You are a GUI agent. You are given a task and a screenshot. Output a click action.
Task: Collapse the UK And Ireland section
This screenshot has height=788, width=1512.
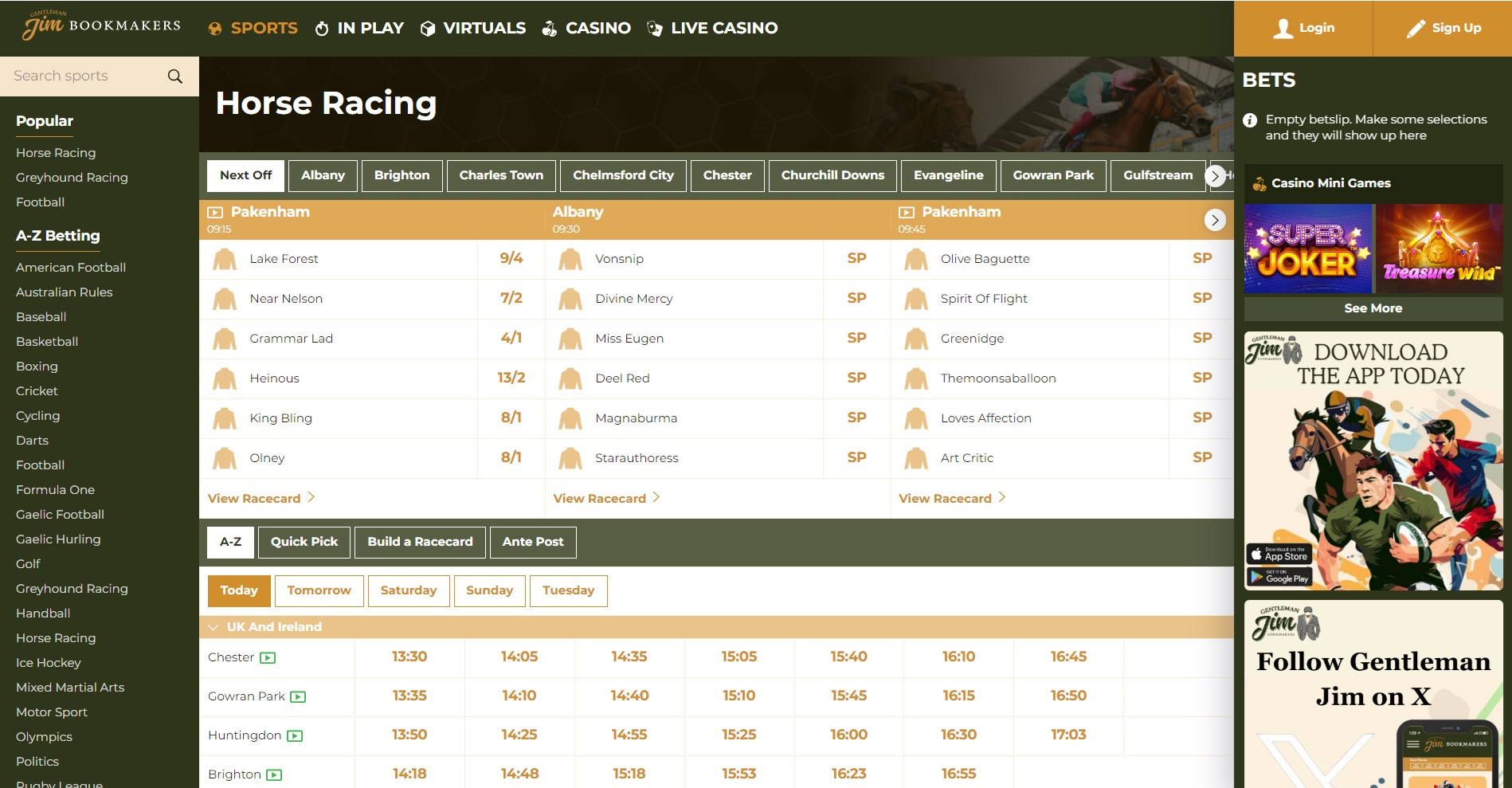tap(212, 626)
